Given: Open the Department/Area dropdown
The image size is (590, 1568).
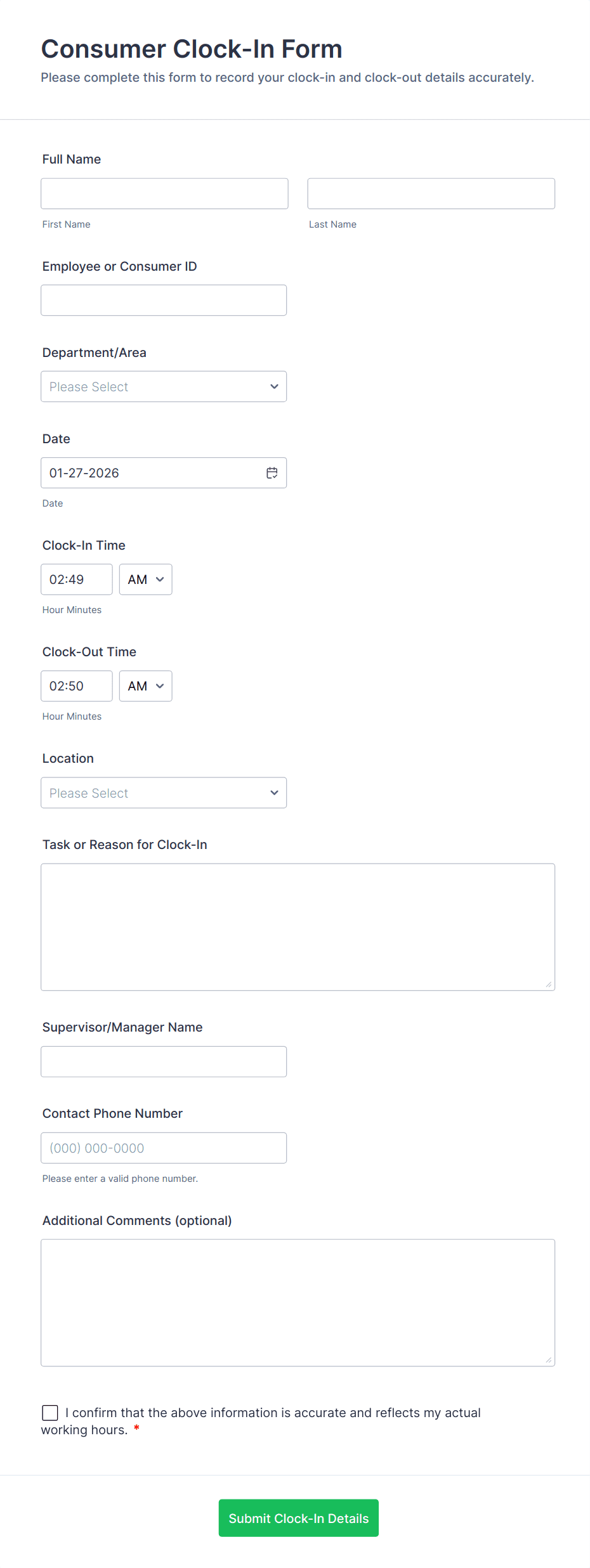Looking at the screenshot, I should 164,387.
